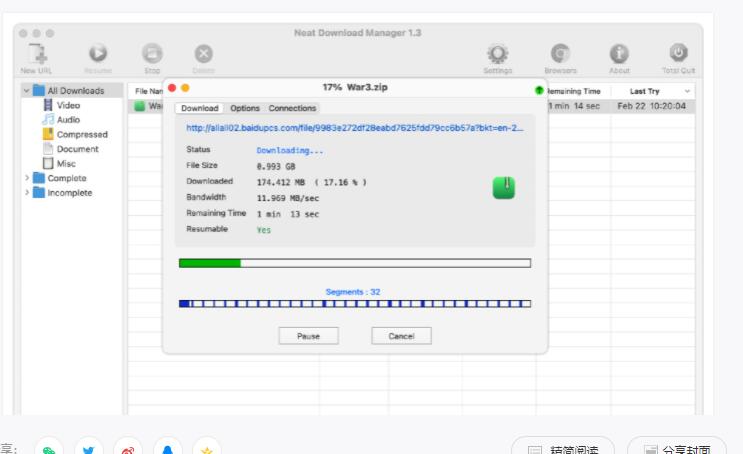Switch to the Download tab
743x454 pixels.
point(199,108)
